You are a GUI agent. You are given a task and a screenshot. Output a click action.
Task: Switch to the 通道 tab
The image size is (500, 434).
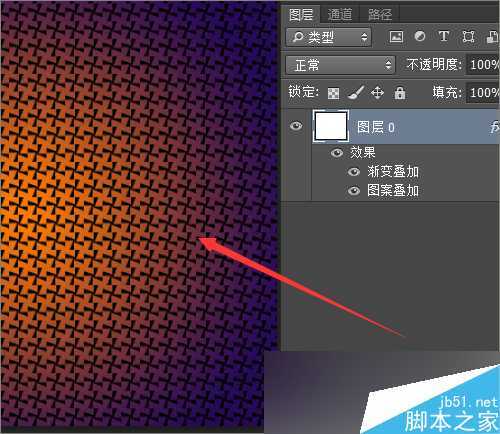(x=340, y=14)
